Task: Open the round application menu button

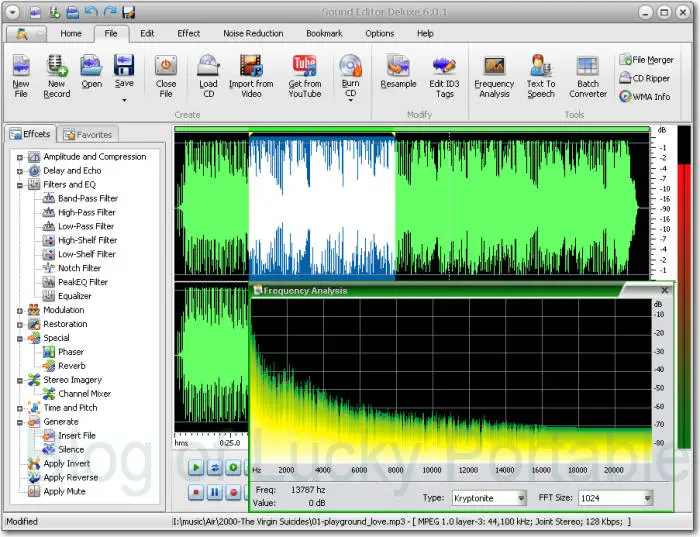Action: pos(12,12)
